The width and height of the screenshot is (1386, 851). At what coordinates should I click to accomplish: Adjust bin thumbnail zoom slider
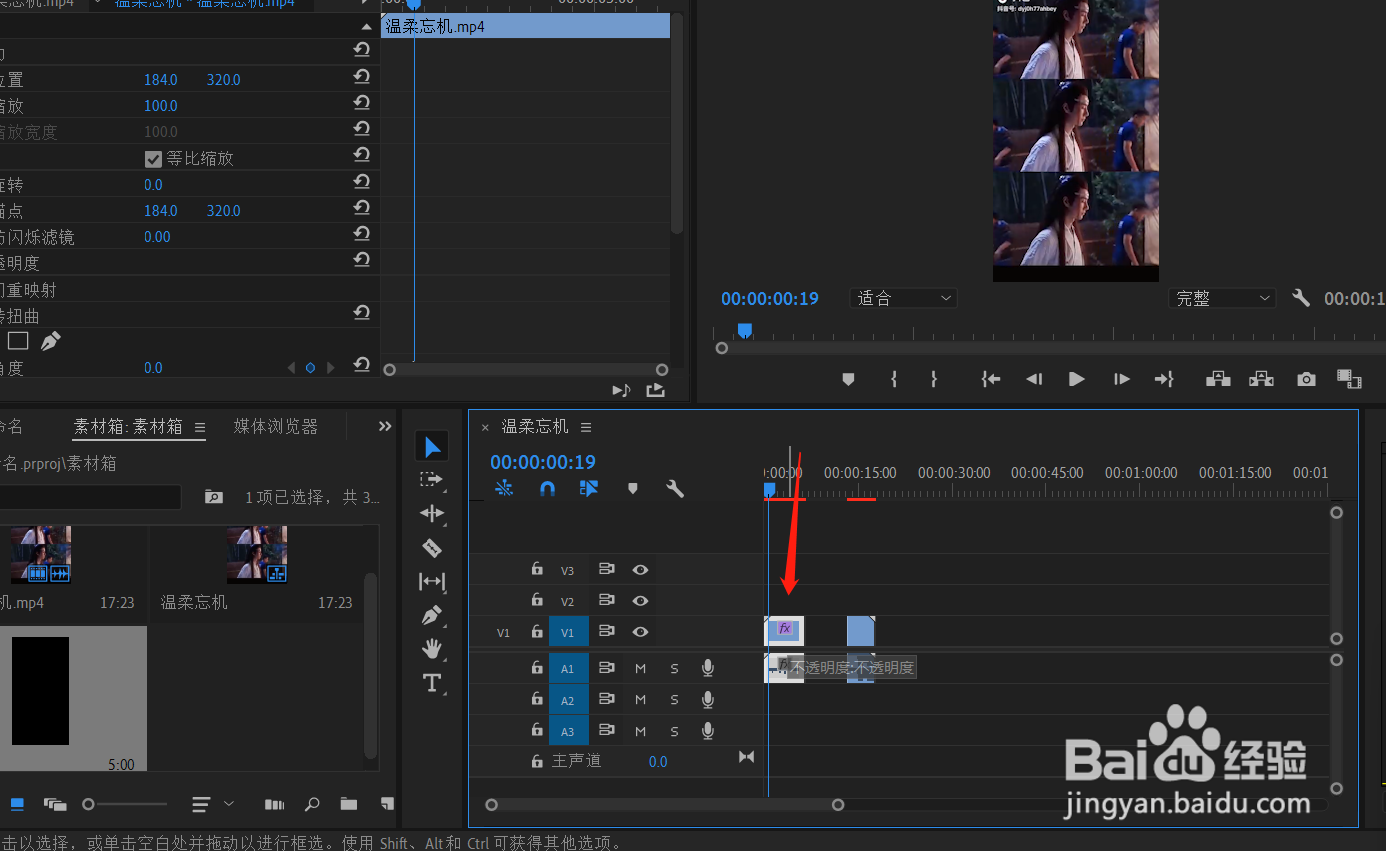coord(125,804)
